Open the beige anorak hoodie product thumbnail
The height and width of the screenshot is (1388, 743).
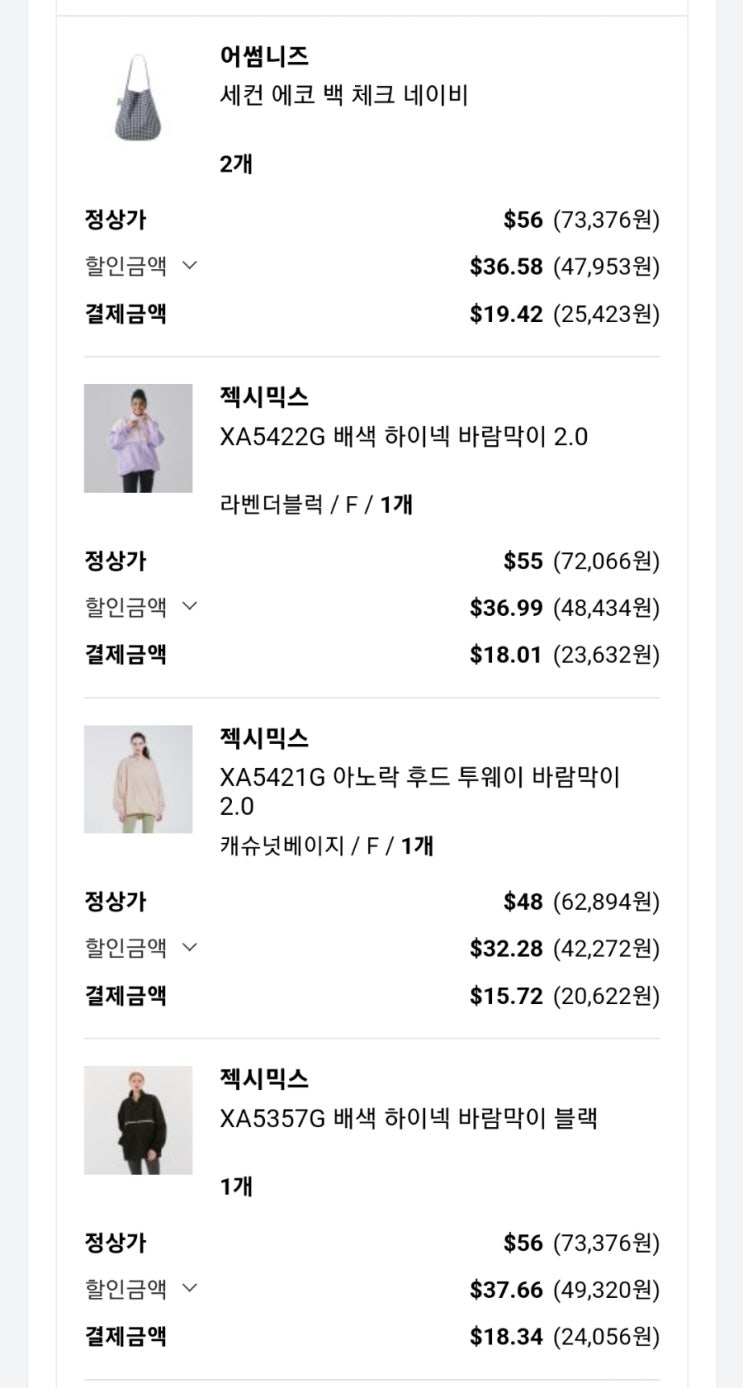tap(138, 779)
